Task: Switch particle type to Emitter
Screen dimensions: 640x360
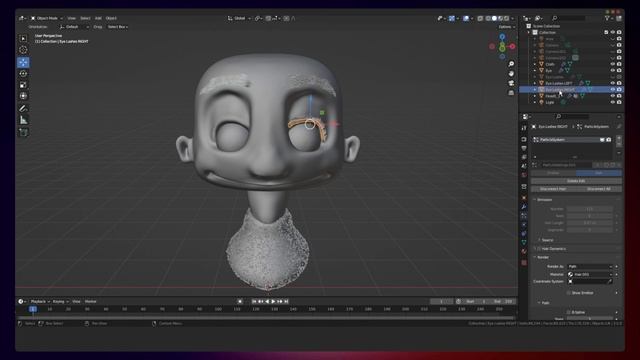Action: 553,173
